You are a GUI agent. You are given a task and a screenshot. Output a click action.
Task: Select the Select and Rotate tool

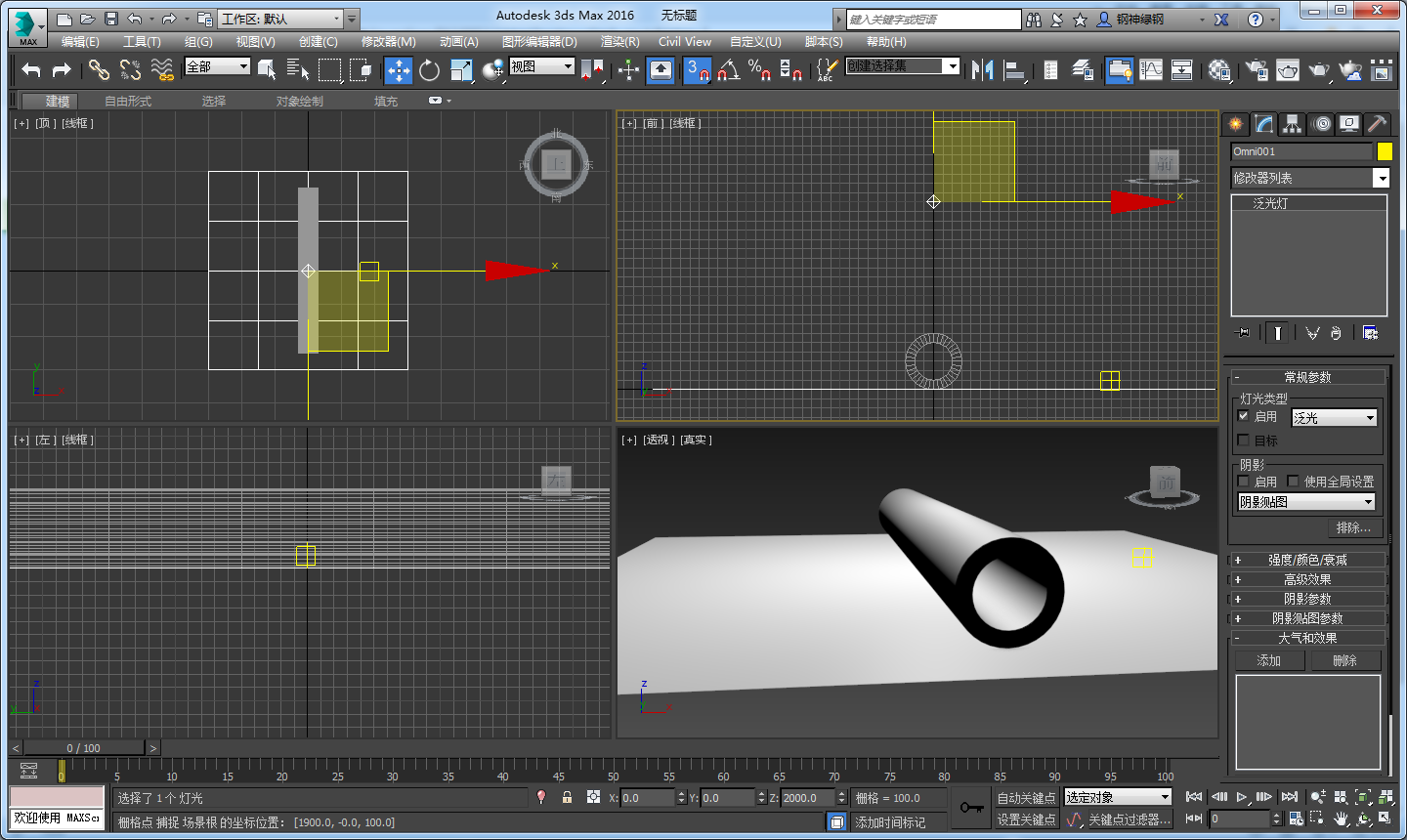click(x=430, y=69)
